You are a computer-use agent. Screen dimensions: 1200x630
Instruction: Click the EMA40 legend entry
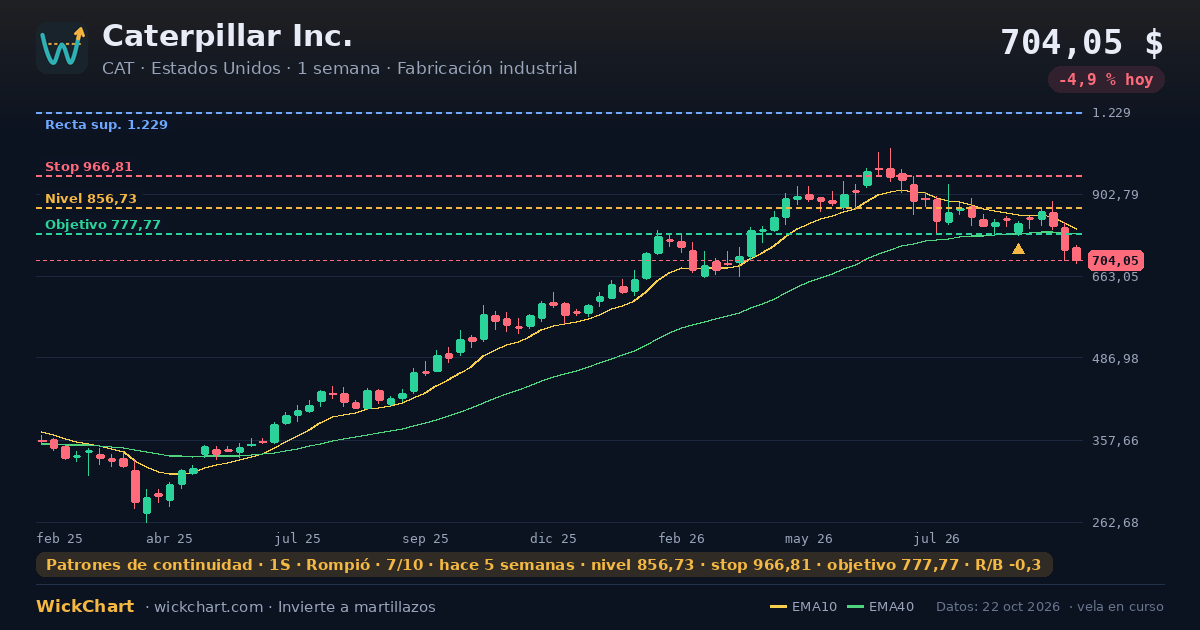[880, 607]
